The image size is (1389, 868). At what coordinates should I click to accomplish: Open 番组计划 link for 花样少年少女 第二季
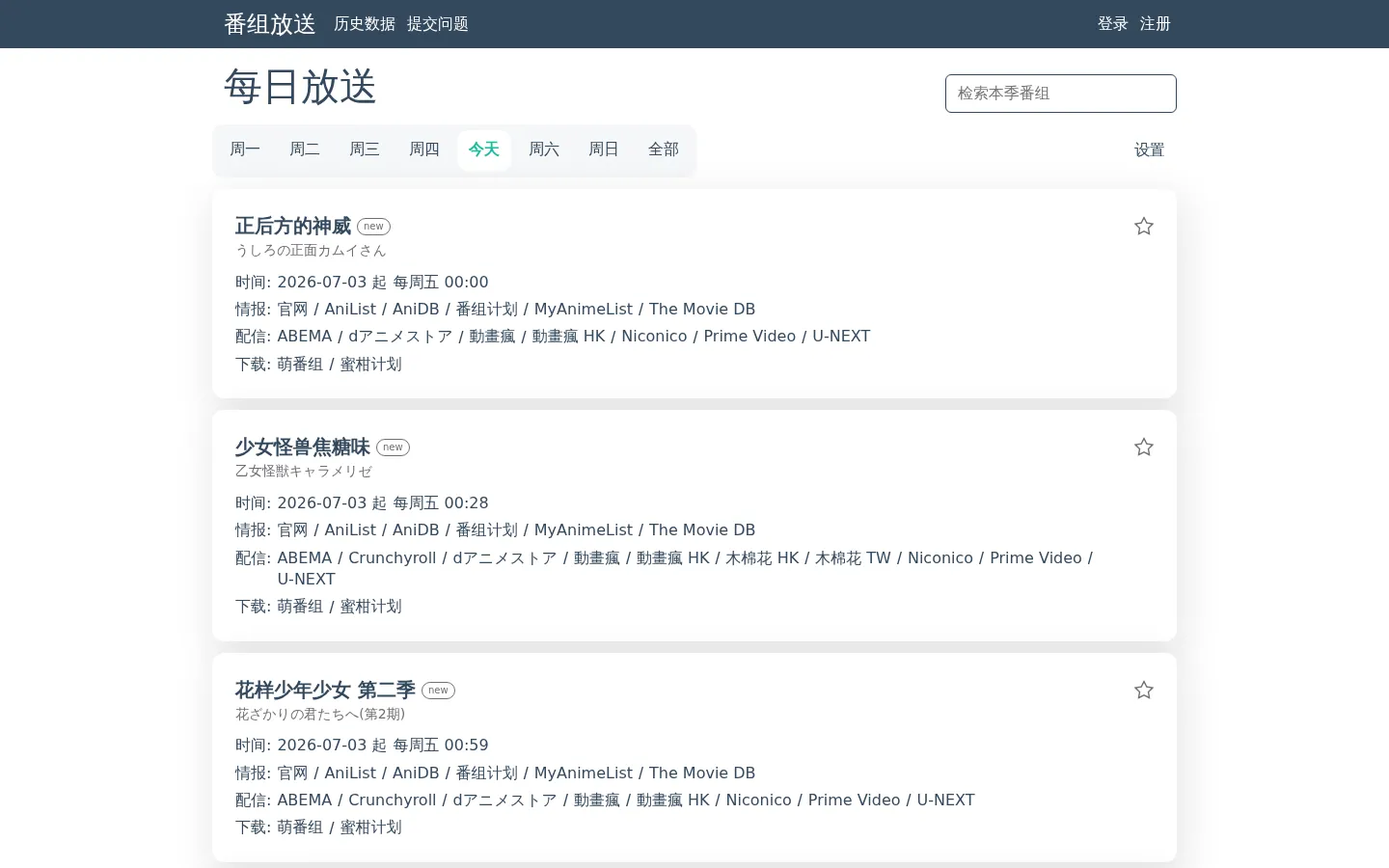point(487,773)
